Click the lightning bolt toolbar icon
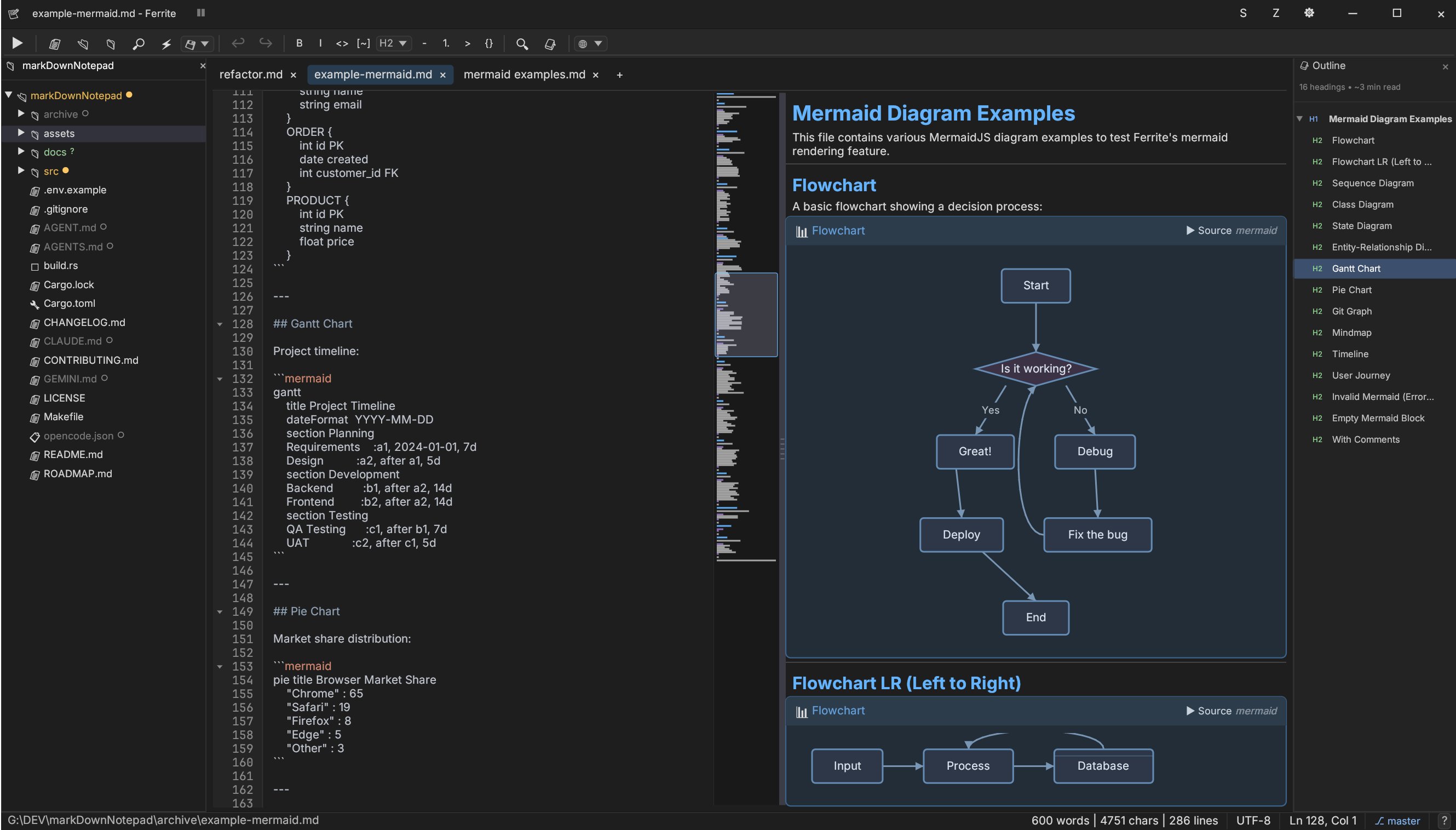 pyautogui.click(x=166, y=43)
